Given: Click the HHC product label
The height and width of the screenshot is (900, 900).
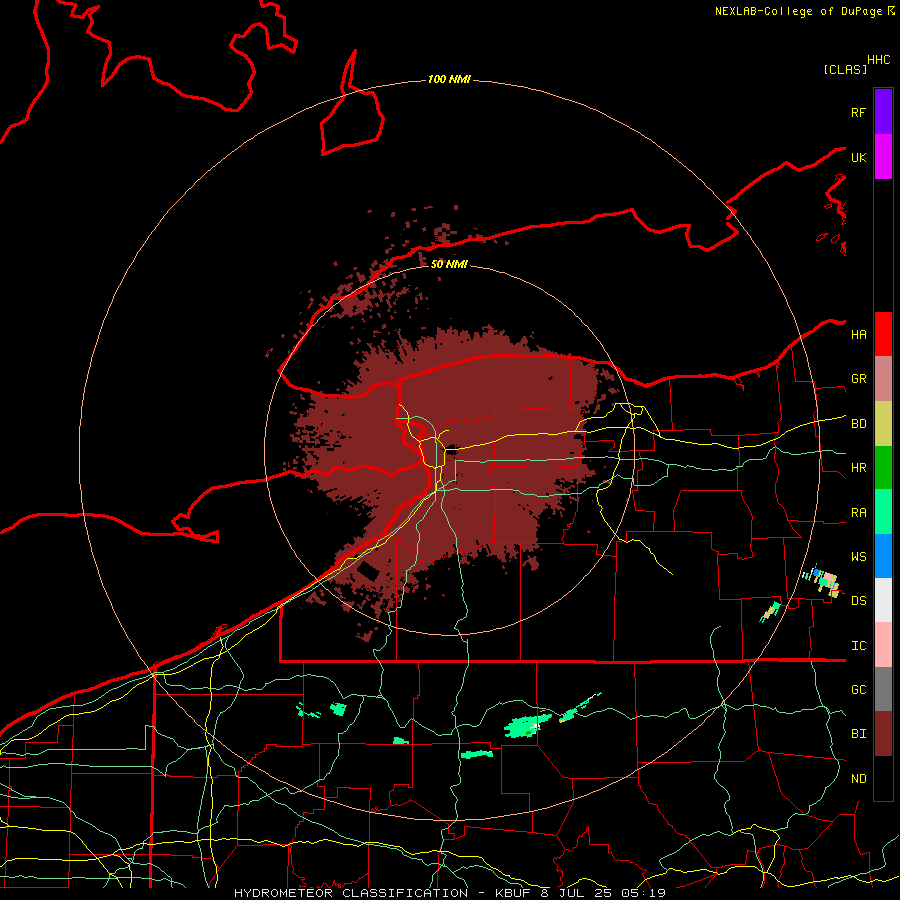Looking at the screenshot, I should click(x=879, y=60).
